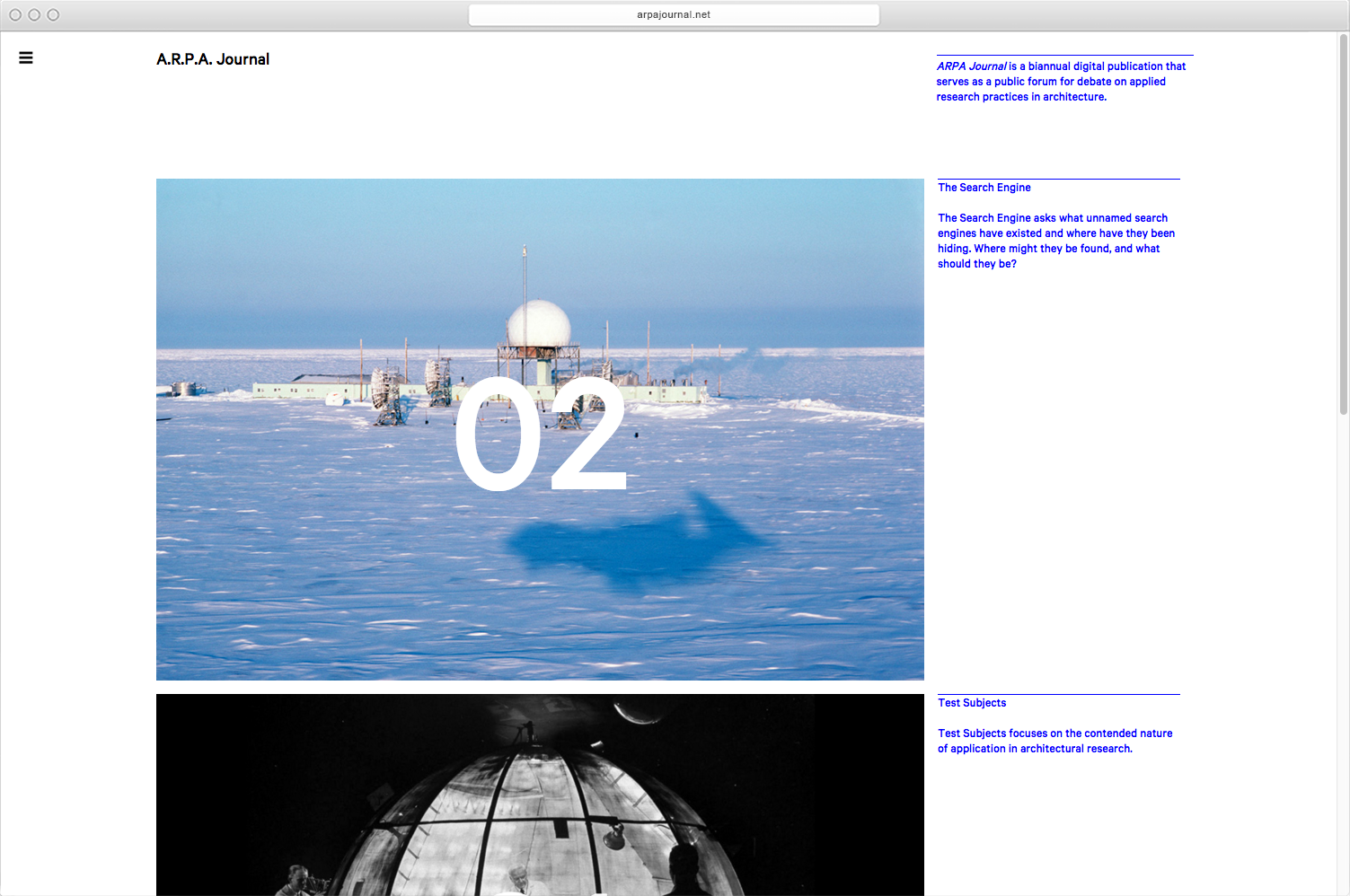
Task: Click the arpajournal.net address bar
Action: tap(674, 14)
